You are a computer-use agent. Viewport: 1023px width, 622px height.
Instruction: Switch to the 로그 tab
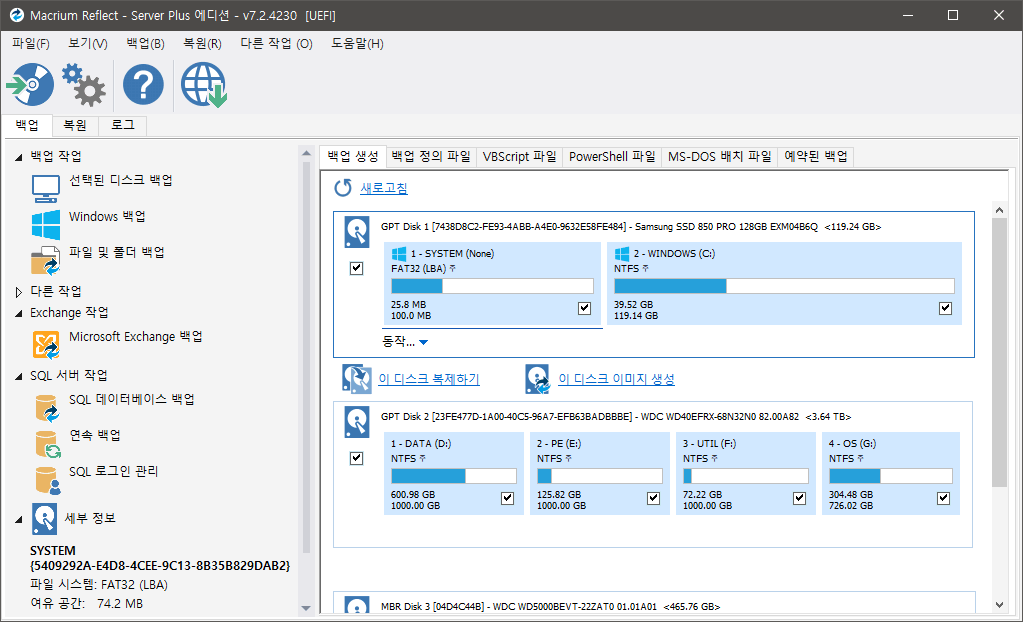123,125
